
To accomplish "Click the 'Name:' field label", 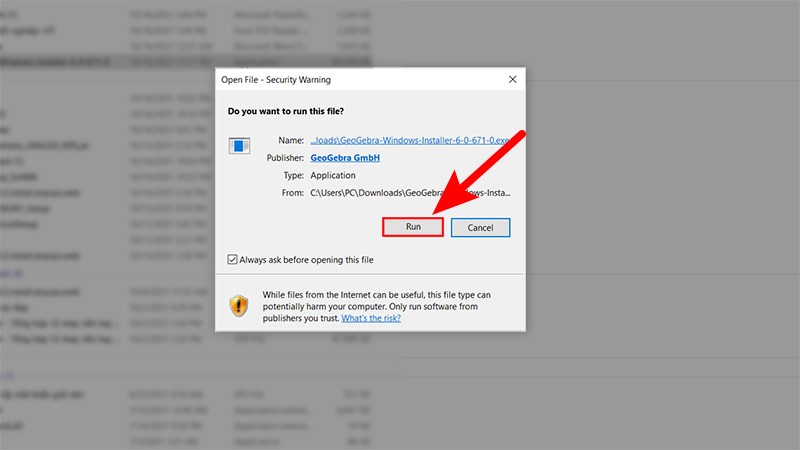I will 290,140.
